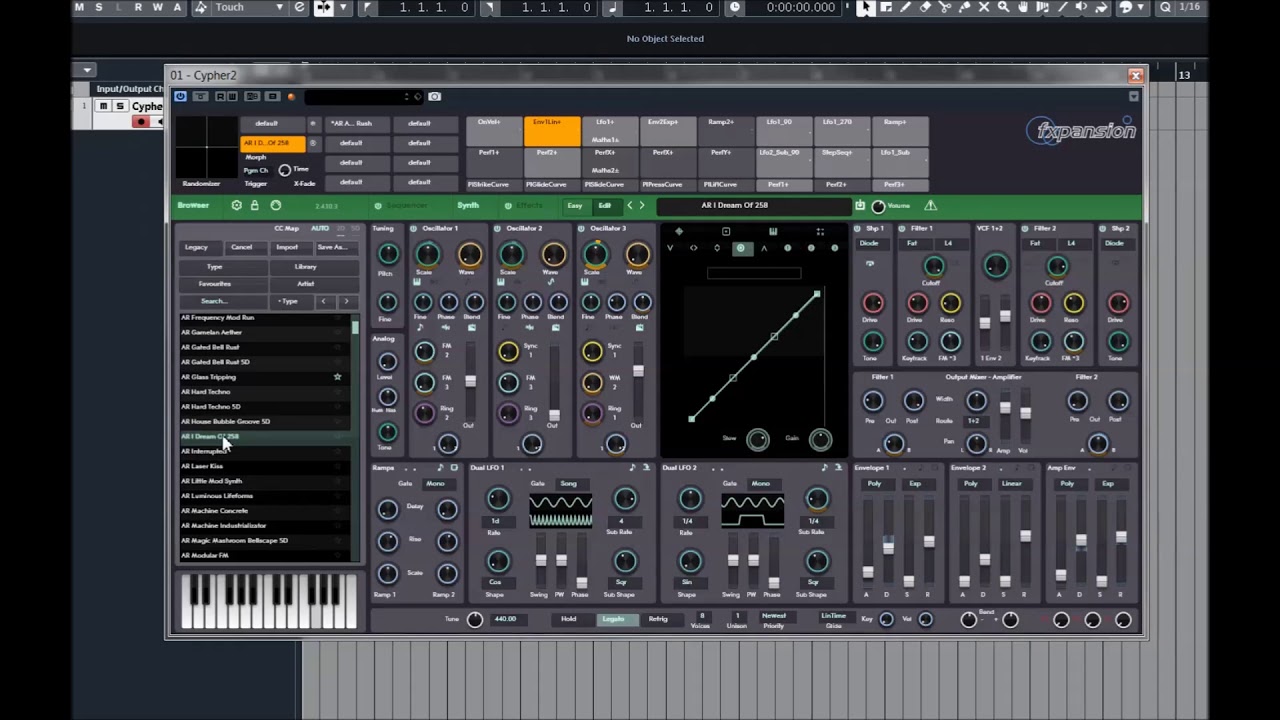Toggle plugin bypass power button in header
Screen dimensions: 1280x720
point(180,97)
